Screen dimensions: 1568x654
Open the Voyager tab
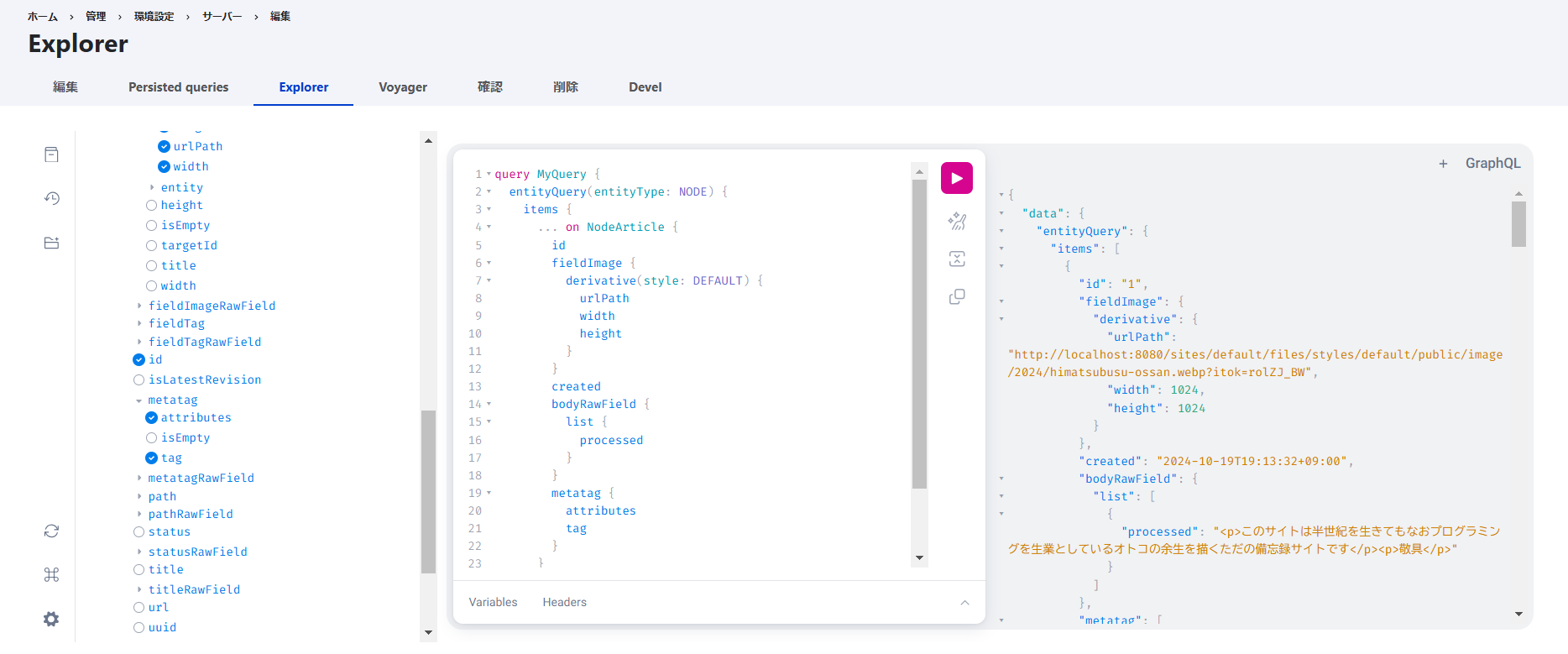coord(403,87)
